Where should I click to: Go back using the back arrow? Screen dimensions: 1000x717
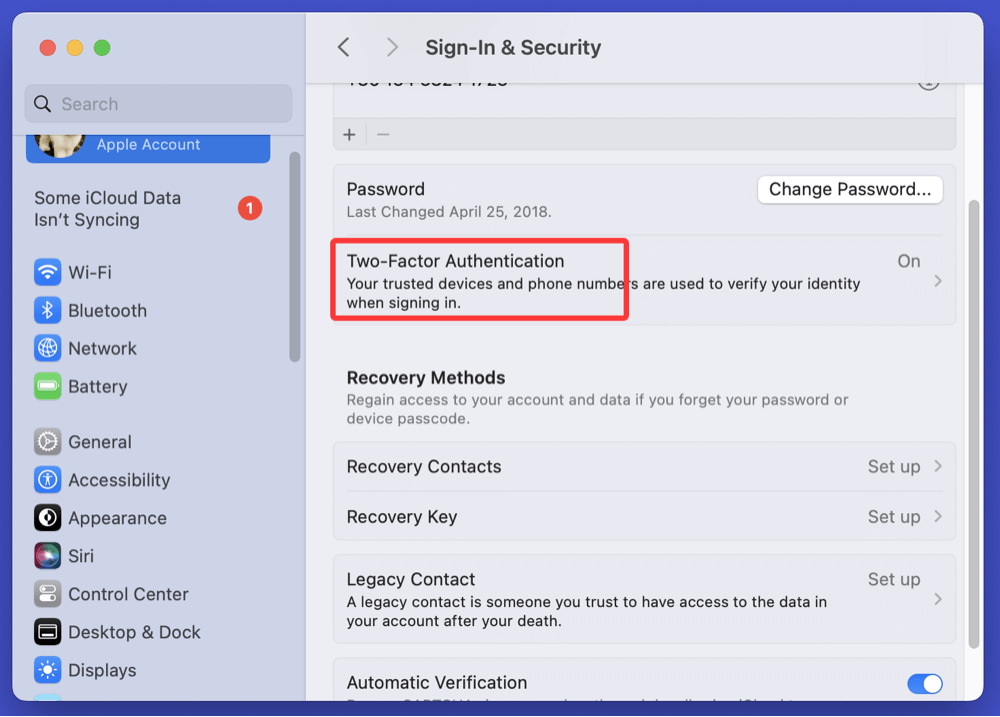click(344, 47)
